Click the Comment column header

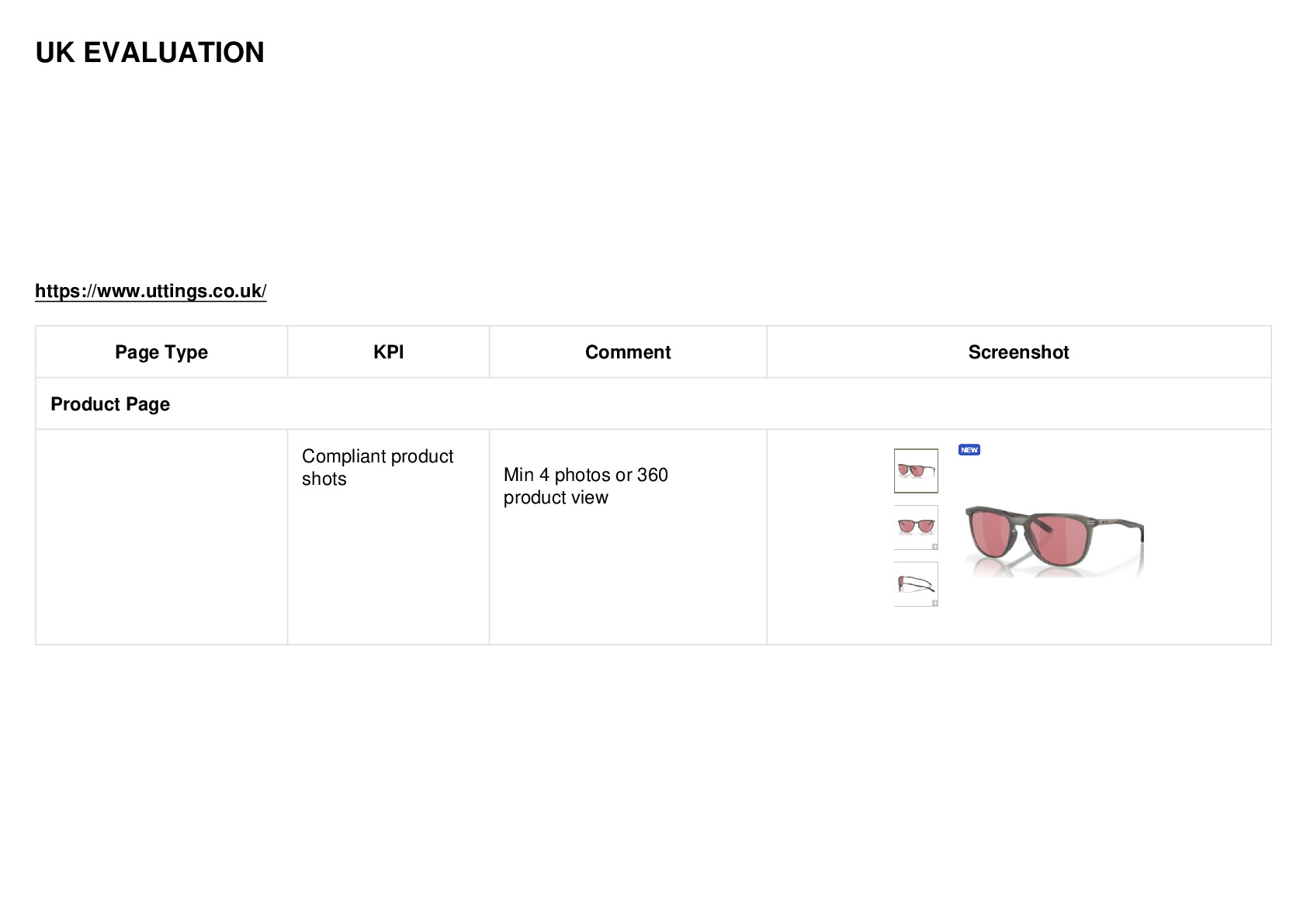click(x=628, y=352)
